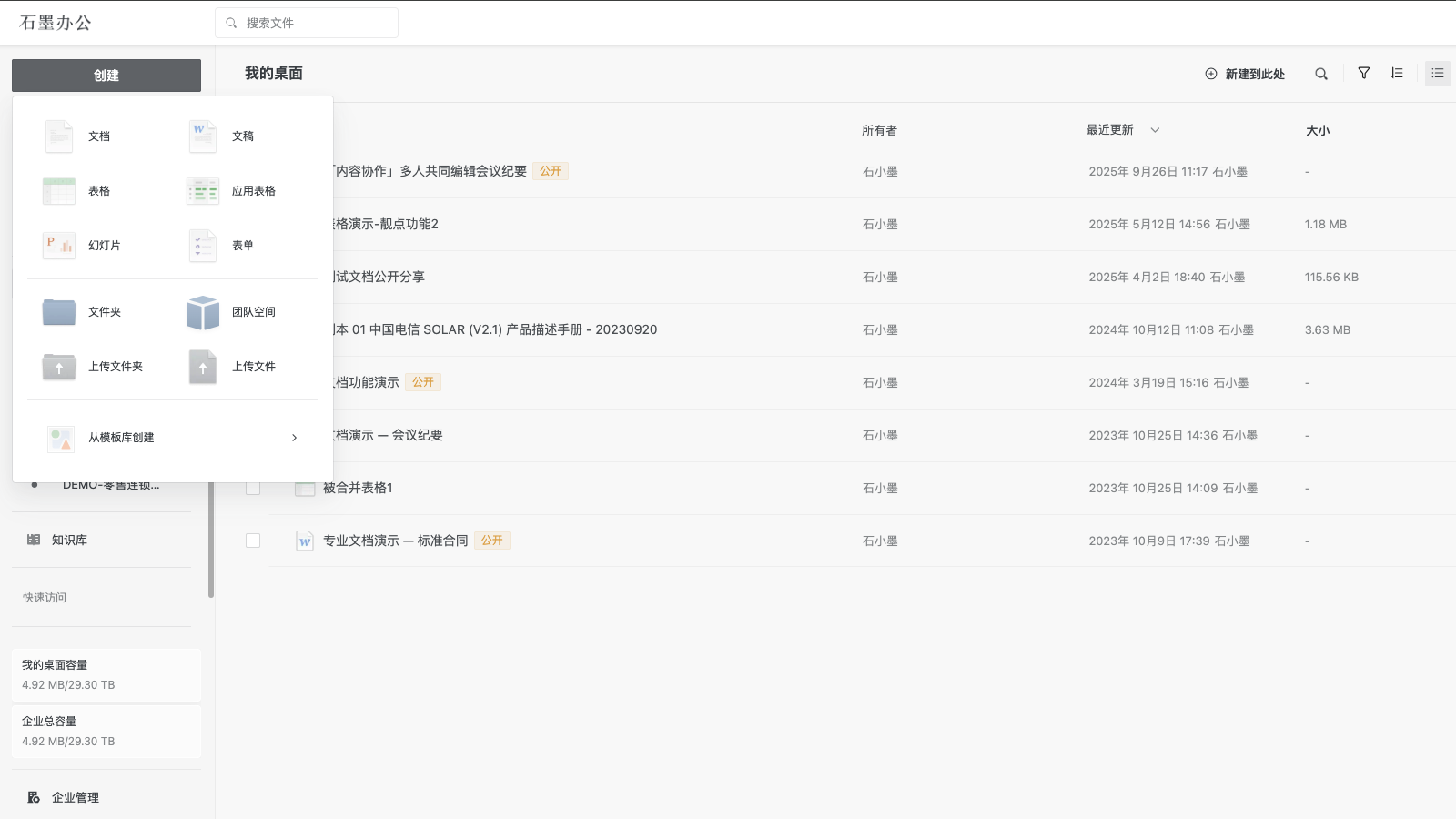Open 知识库 in the sidebar
This screenshot has width=1456, height=819.
tap(69, 540)
